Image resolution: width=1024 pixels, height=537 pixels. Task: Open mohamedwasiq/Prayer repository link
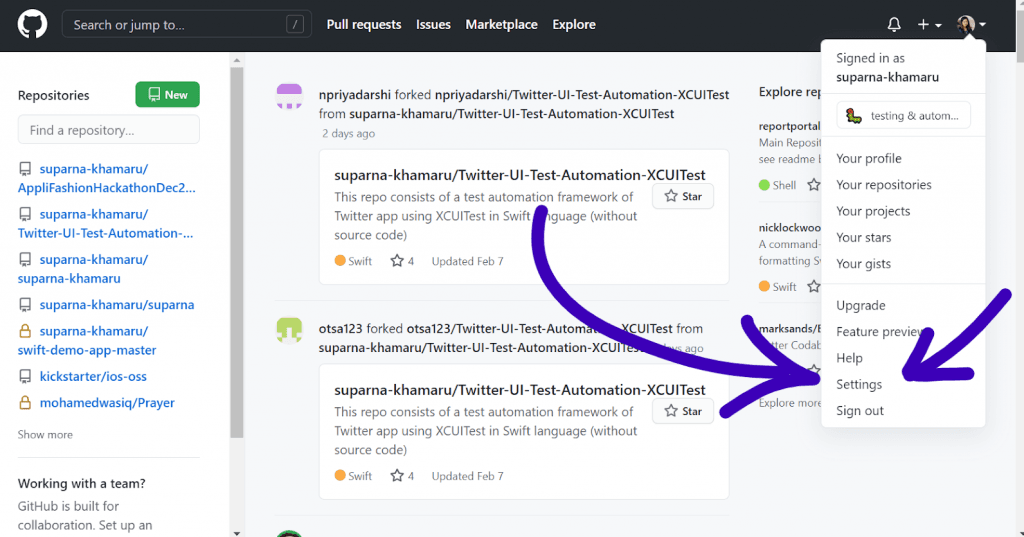(107, 403)
